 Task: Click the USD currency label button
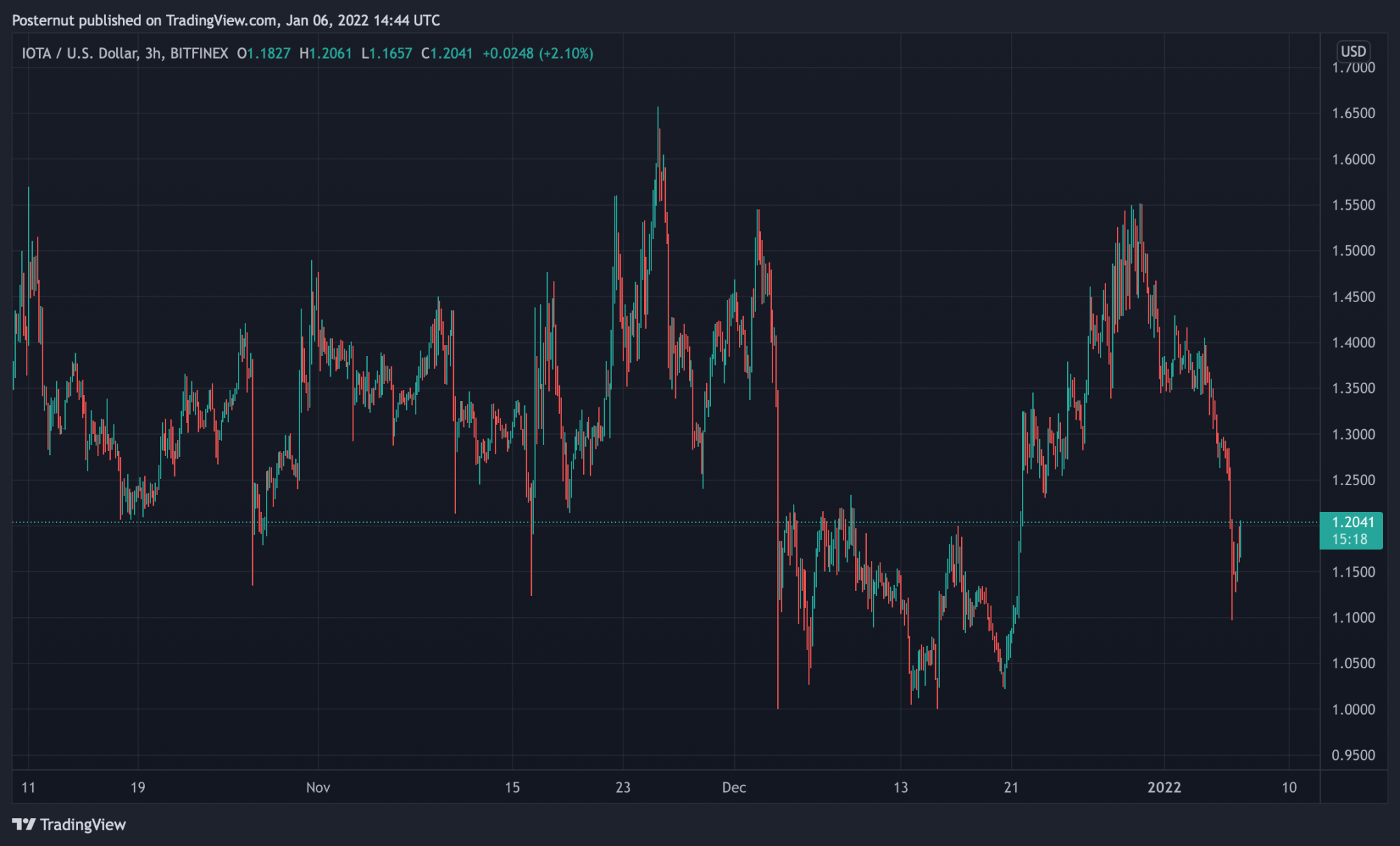(x=1353, y=51)
